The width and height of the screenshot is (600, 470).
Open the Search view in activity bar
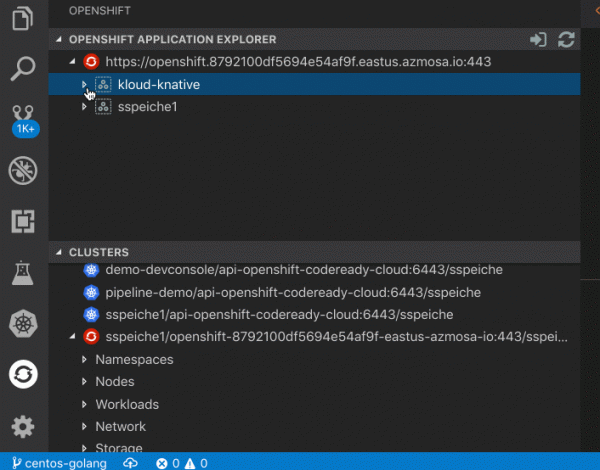(x=22, y=68)
